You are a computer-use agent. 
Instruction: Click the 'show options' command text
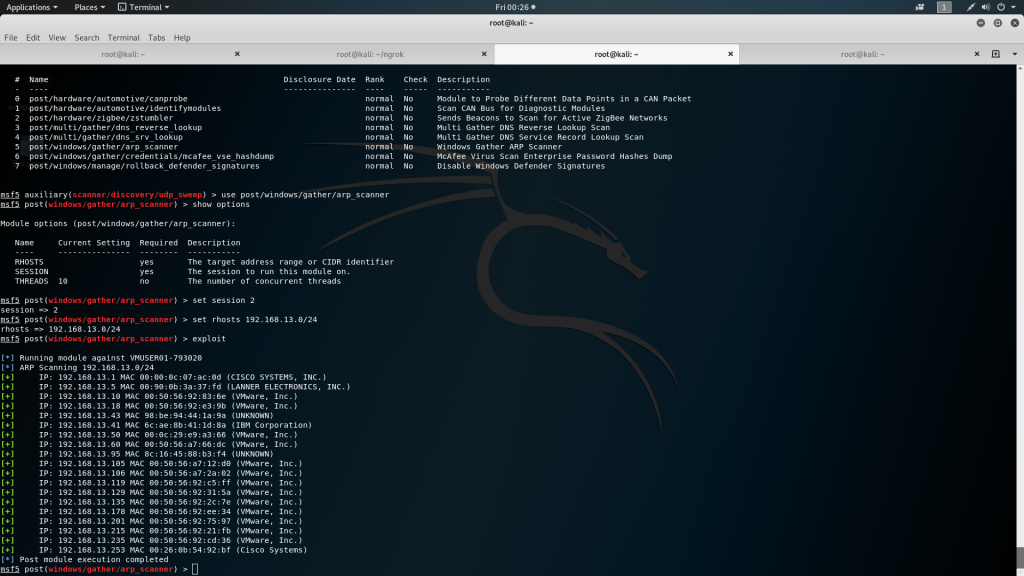pyautogui.click(x=221, y=204)
